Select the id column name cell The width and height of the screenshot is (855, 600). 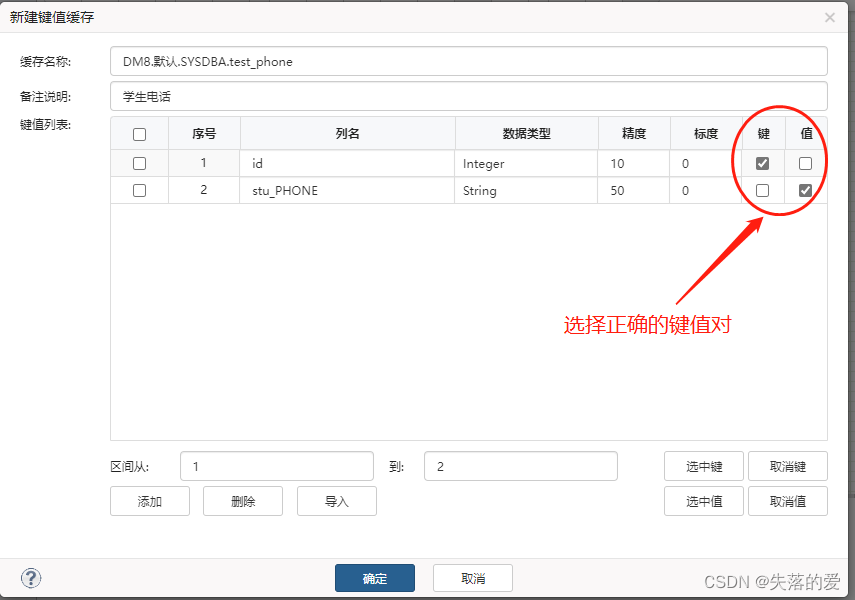click(x=347, y=163)
